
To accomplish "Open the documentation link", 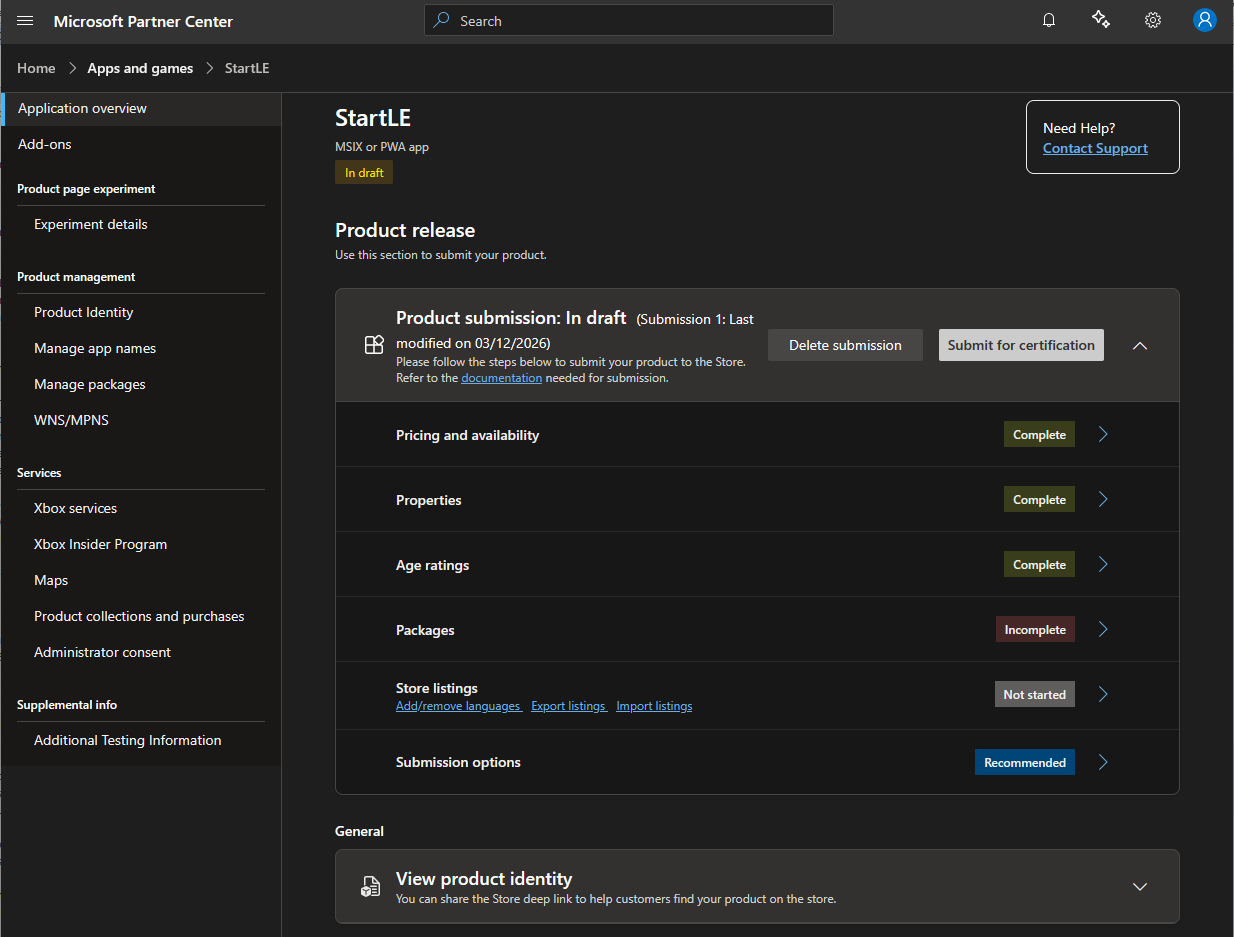I will 501,378.
